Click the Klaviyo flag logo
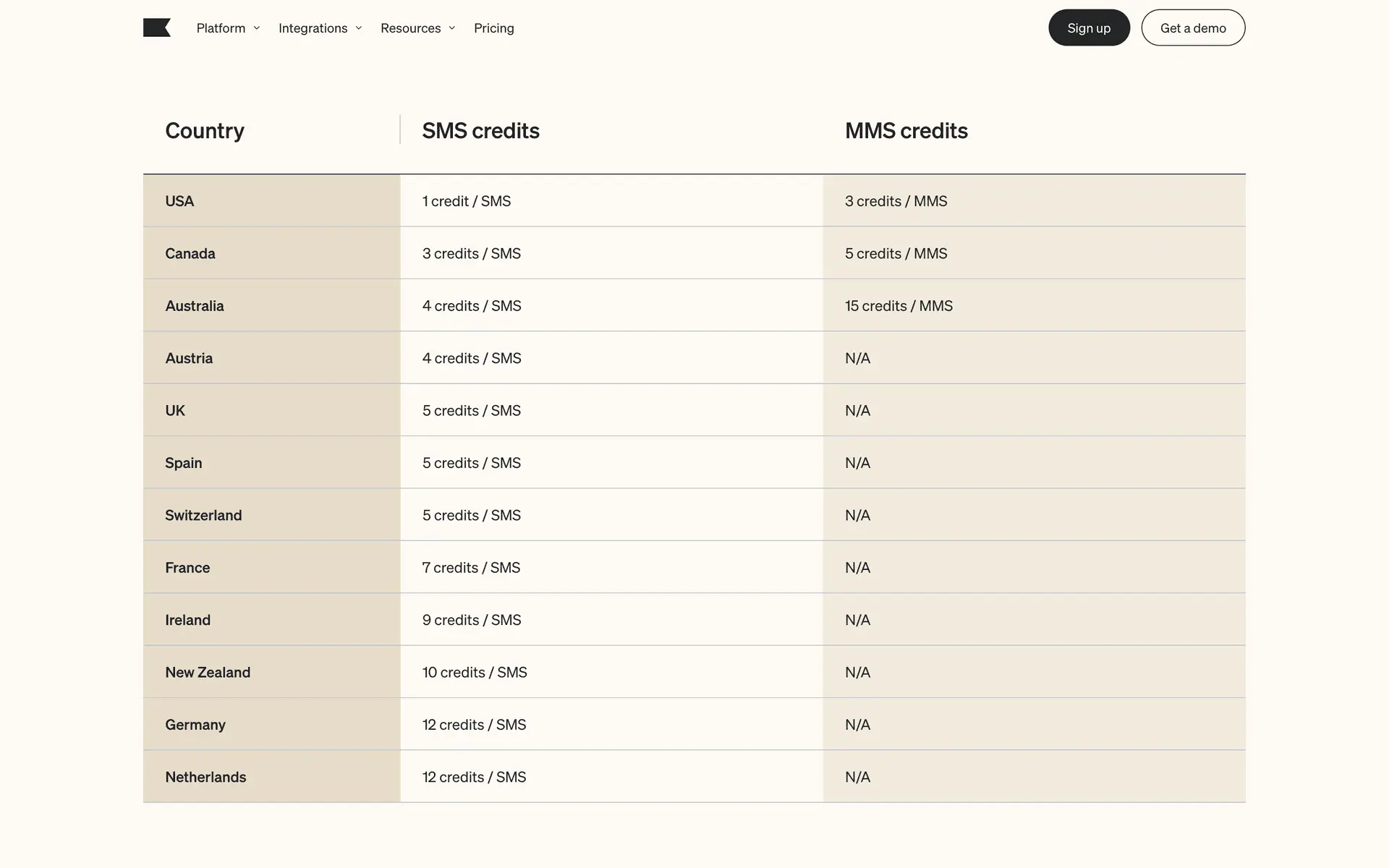Image resolution: width=1389 pixels, height=868 pixels. click(x=156, y=28)
